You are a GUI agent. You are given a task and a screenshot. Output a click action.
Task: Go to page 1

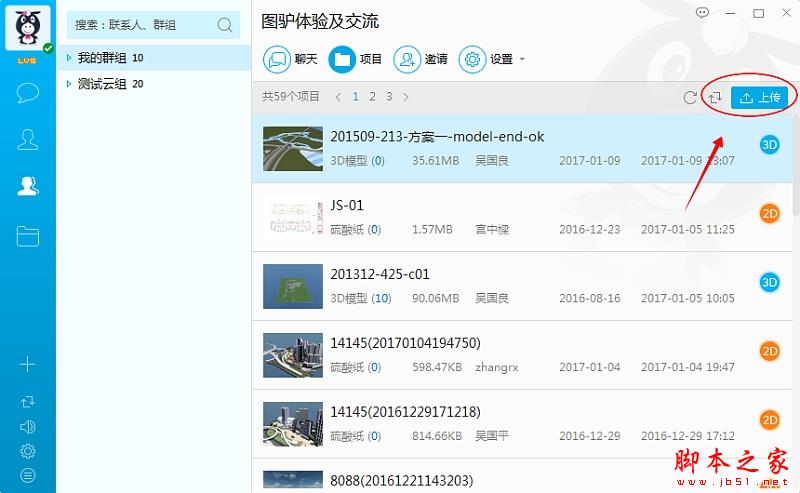pyautogui.click(x=356, y=96)
